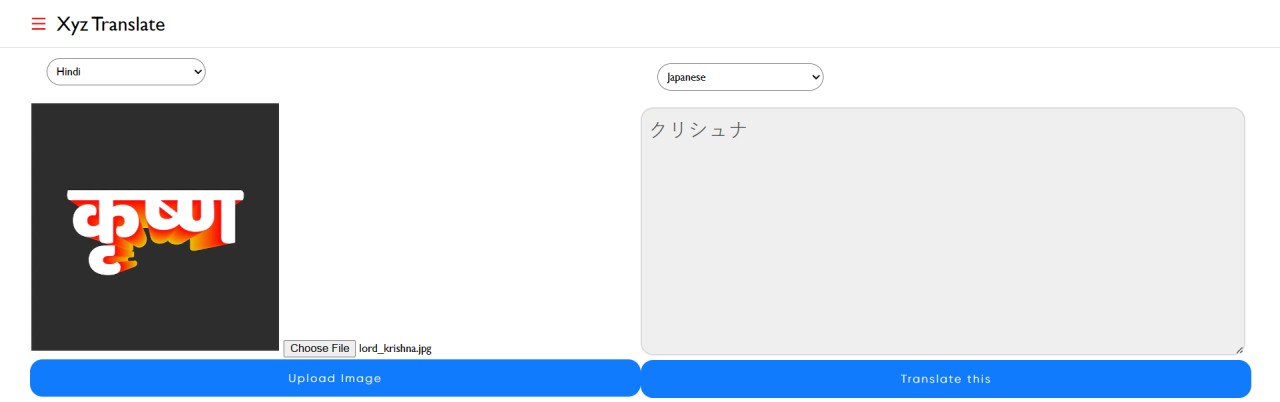This screenshot has height=402, width=1280.
Task: Click empty area below translated output text
Action: [943, 250]
